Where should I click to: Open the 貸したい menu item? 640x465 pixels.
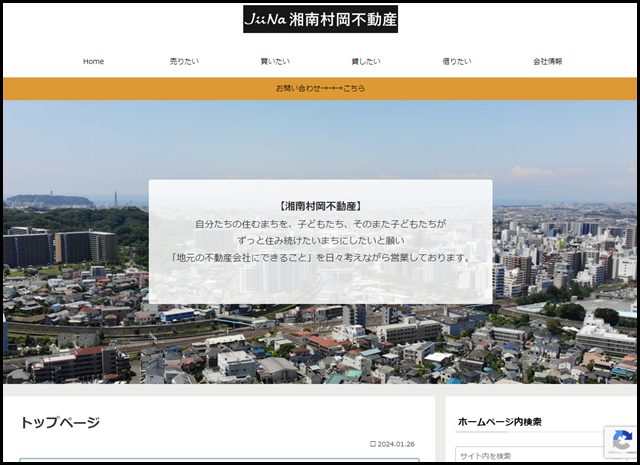(366, 61)
